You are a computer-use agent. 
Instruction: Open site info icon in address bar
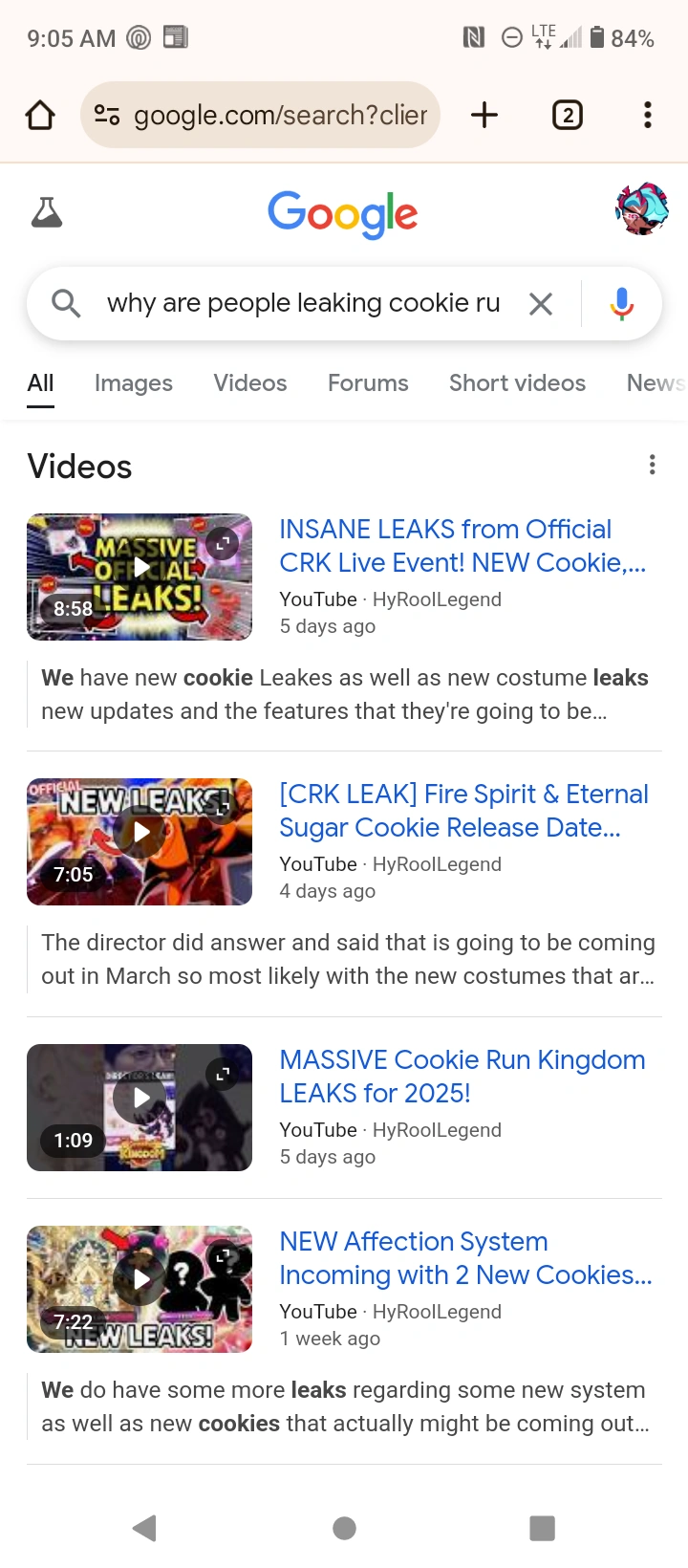pos(107,116)
